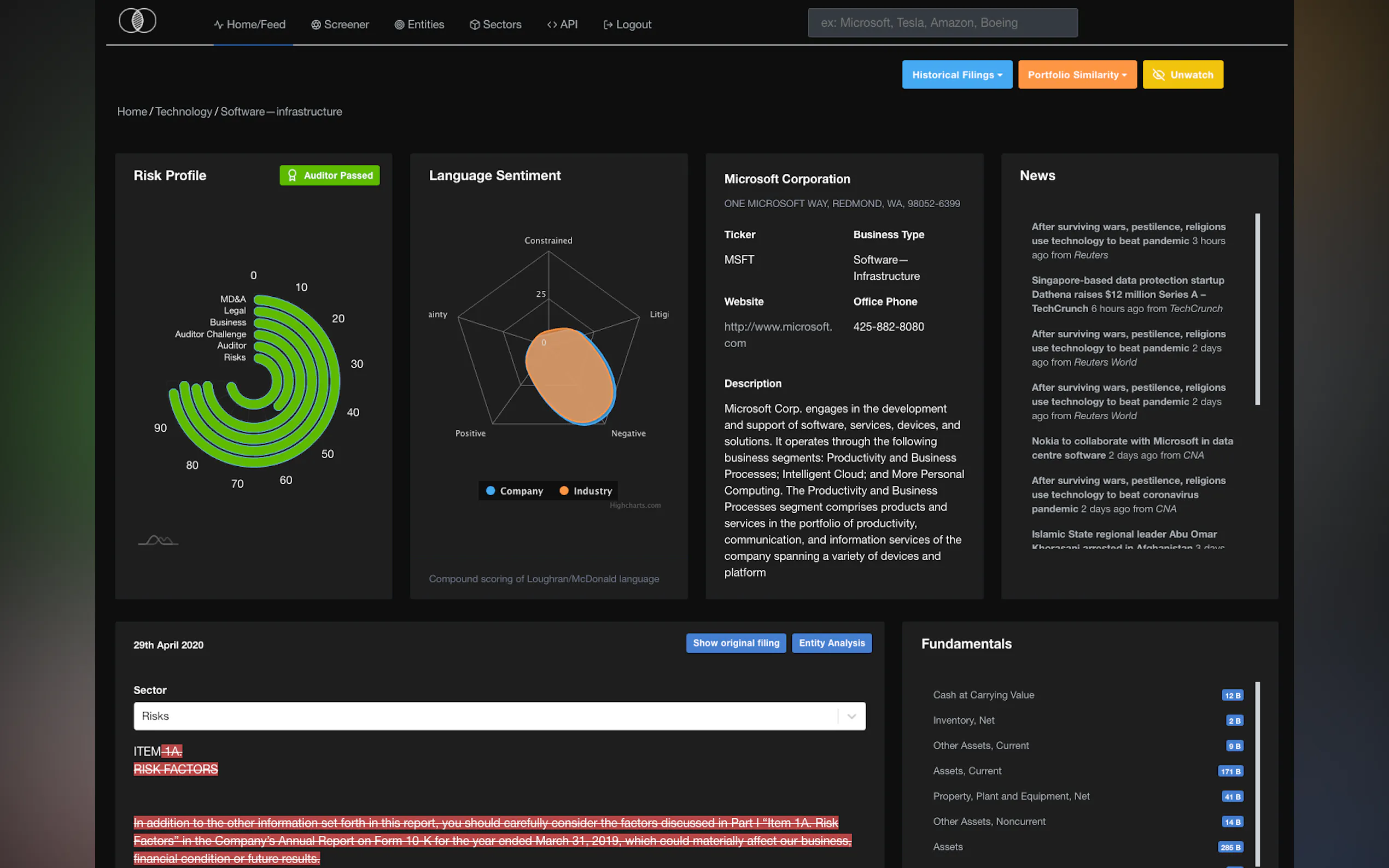The image size is (1389, 868).
Task: Open Software—infrastructure breadcrumb link
Action: tap(282, 112)
